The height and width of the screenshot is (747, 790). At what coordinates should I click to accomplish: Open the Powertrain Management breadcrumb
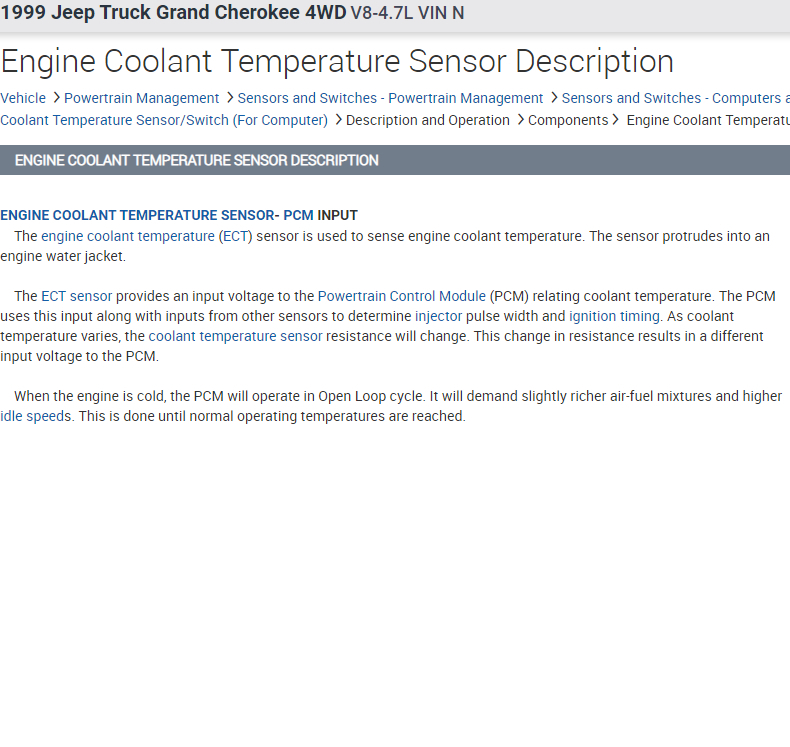pyautogui.click(x=141, y=98)
